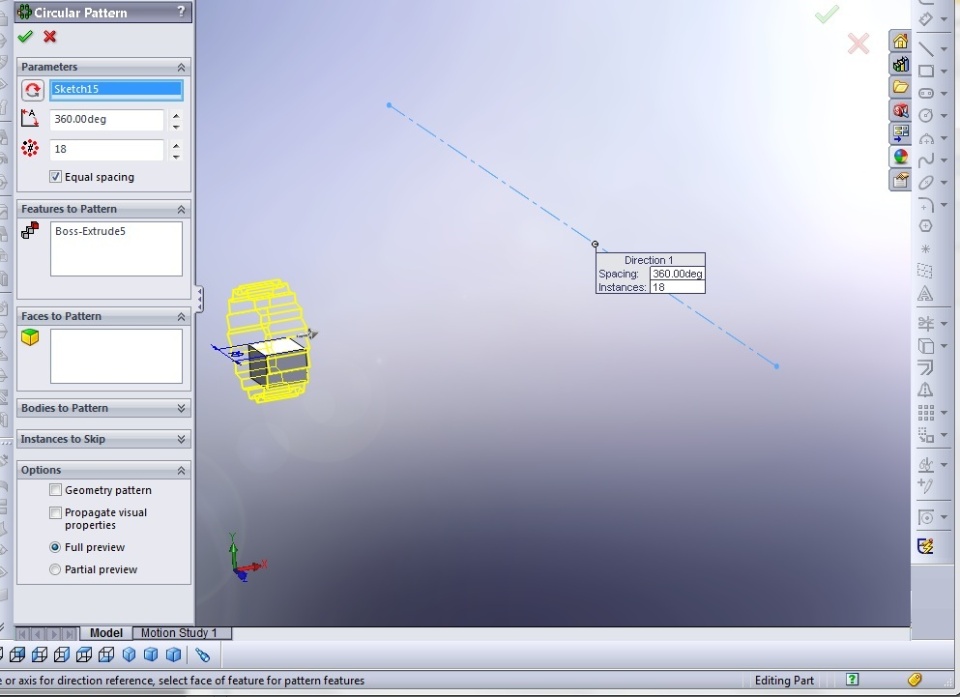Screen dimensions: 960x697
Task: Click inside the Faces to Pattern box
Action: [116, 356]
